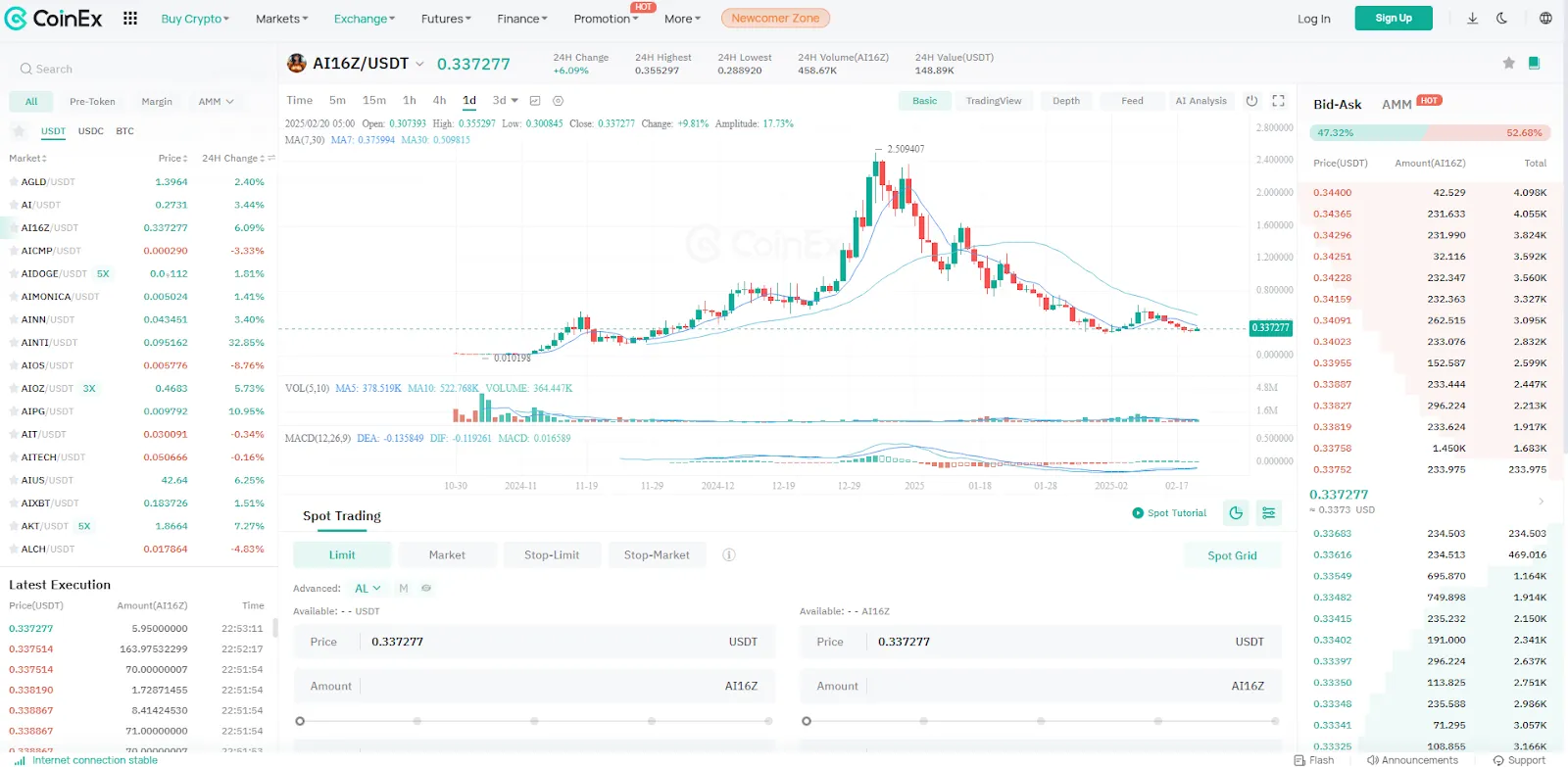Favorite the AIDOGE/USDT pair star
This screenshot has width=1568, height=767.
point(14,274)
